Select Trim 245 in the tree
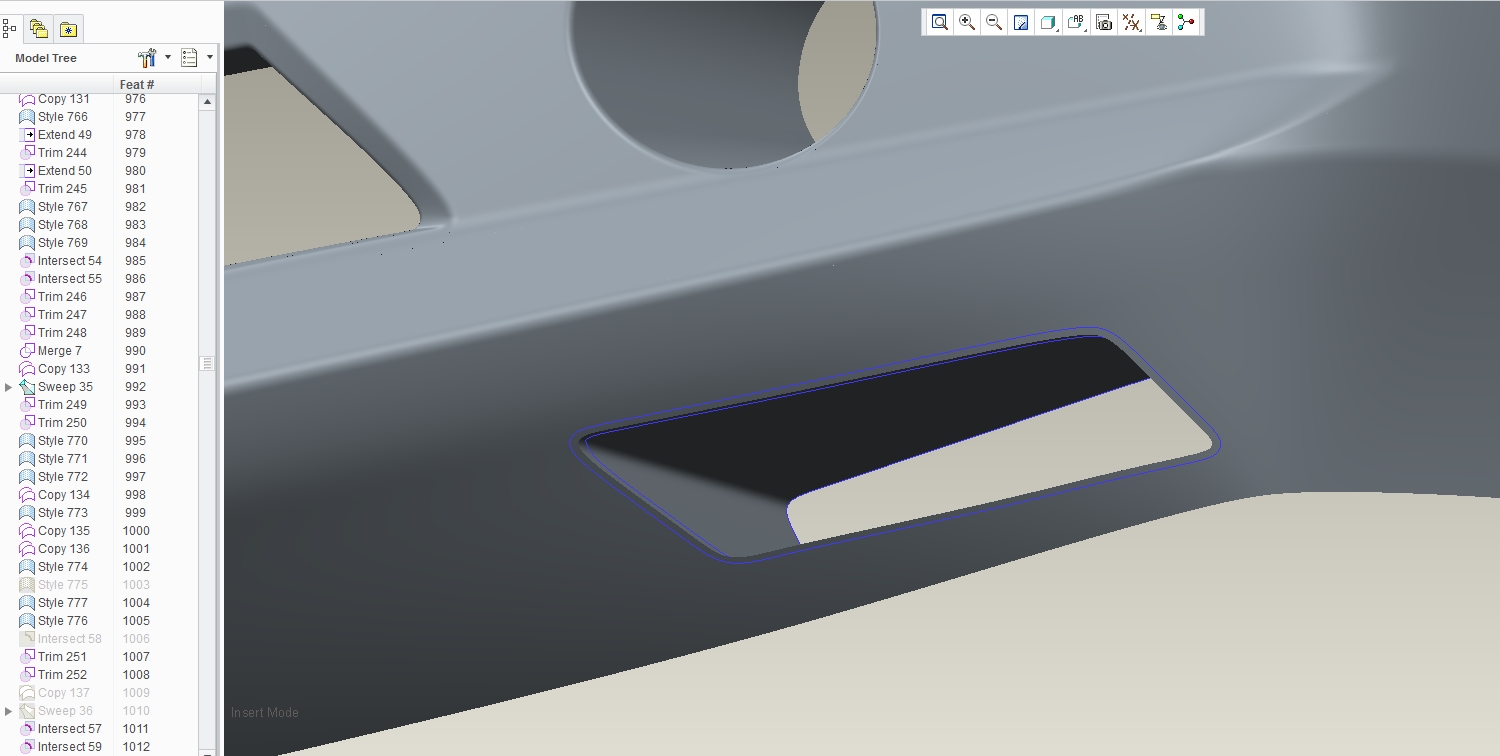Image resolution: width=1500 pixels, height=756 pixels. [x=62, y=189]
